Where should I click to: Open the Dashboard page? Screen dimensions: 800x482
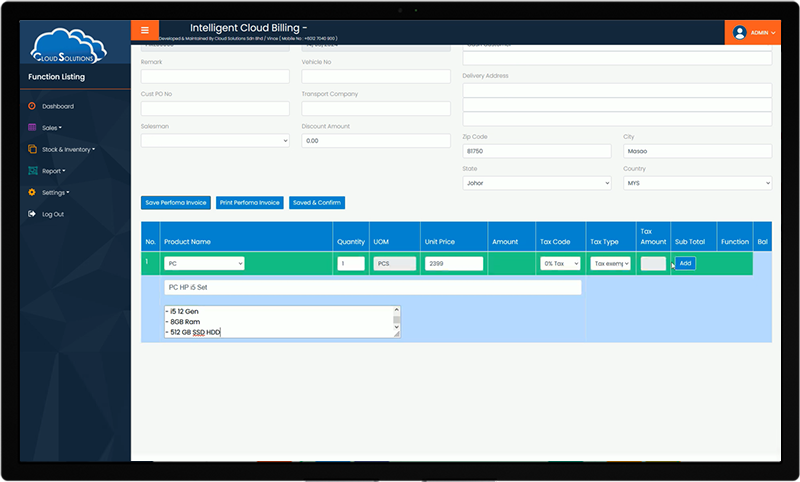pyautogui.click(x=58, y=106)
